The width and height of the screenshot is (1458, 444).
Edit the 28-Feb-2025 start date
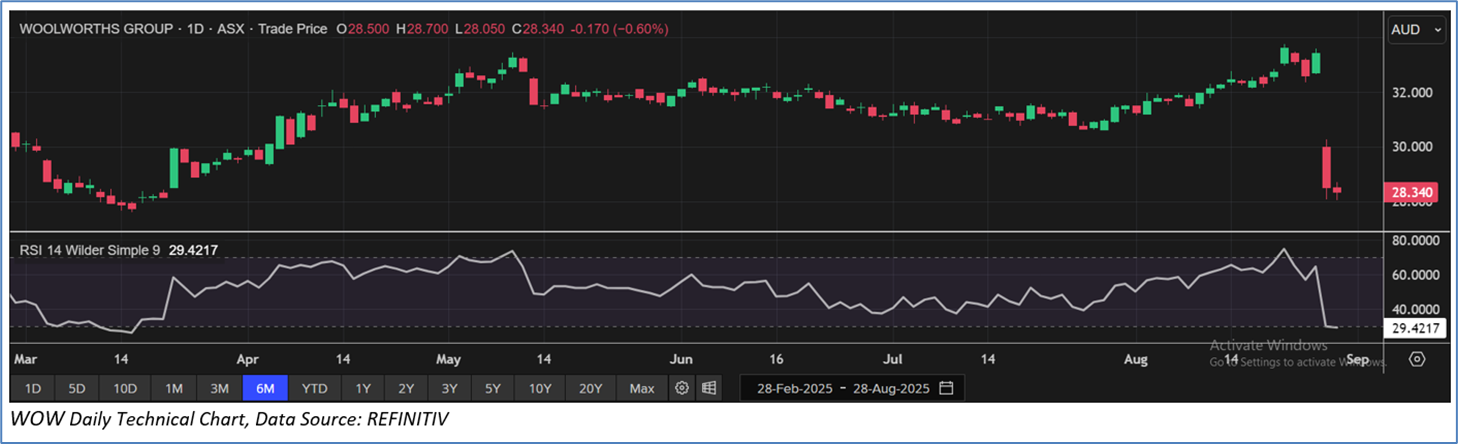point(794,388)
